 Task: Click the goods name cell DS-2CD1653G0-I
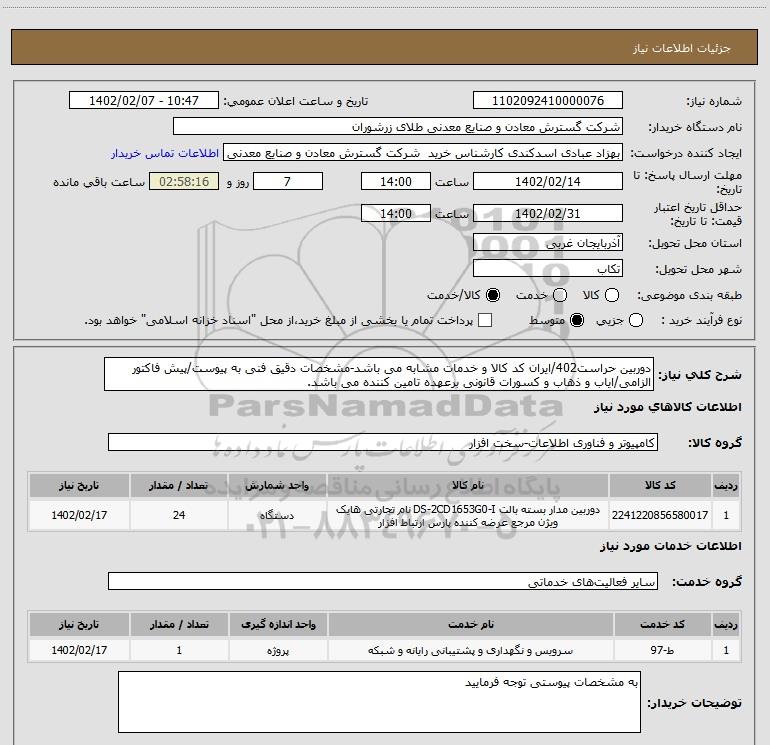(x=468, y=515)
